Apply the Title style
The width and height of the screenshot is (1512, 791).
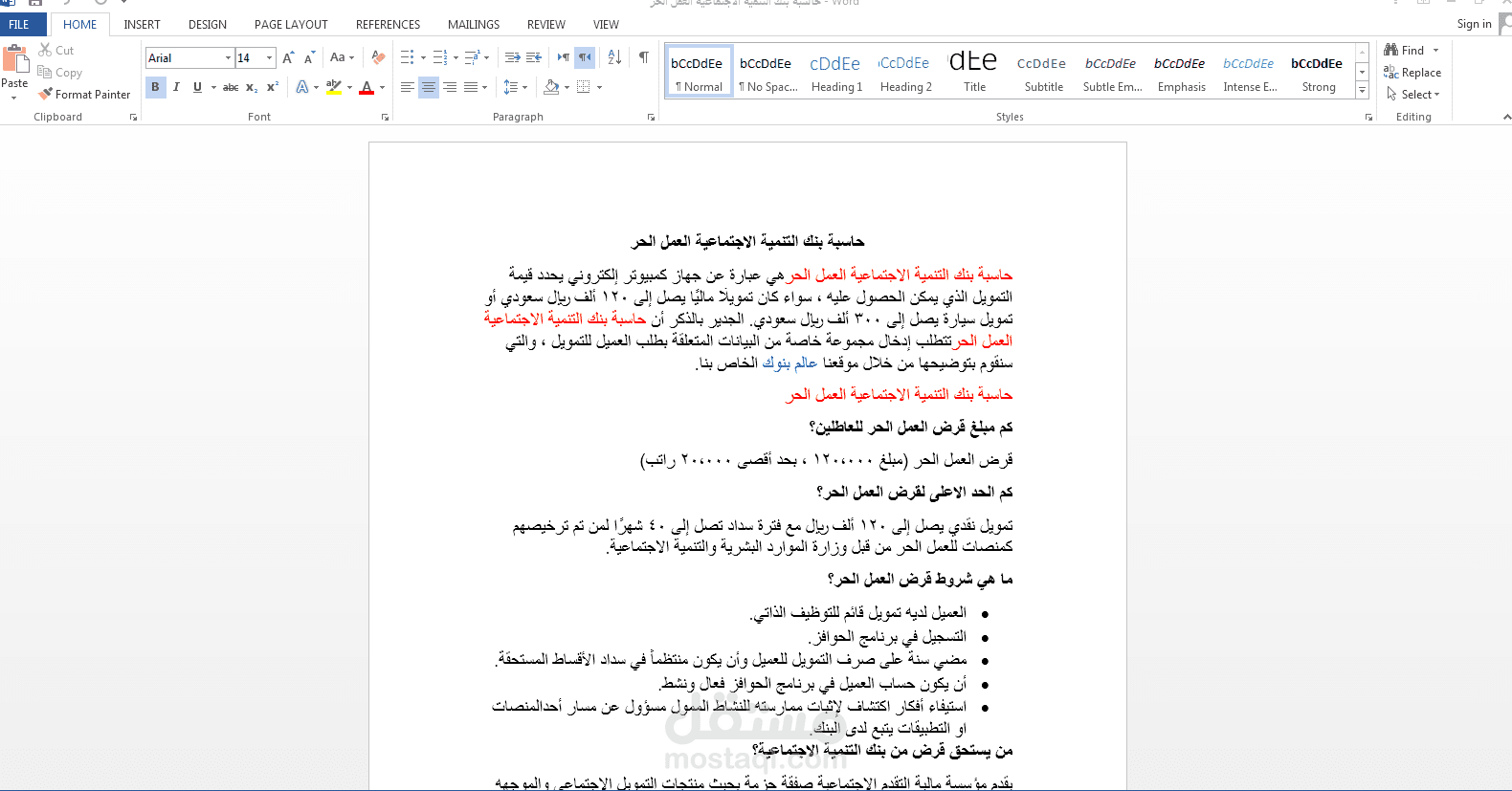coord(974,72)
